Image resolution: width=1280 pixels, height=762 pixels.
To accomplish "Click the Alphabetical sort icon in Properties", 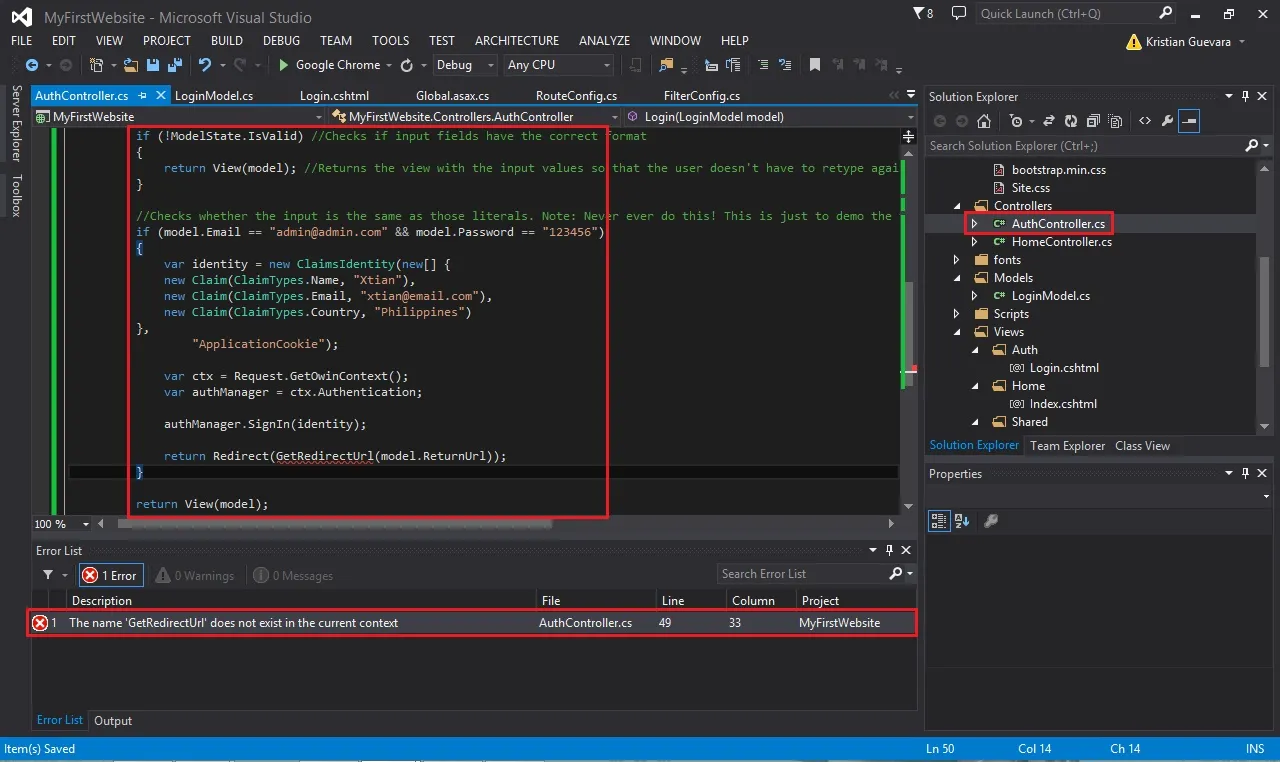I will 962,521.
